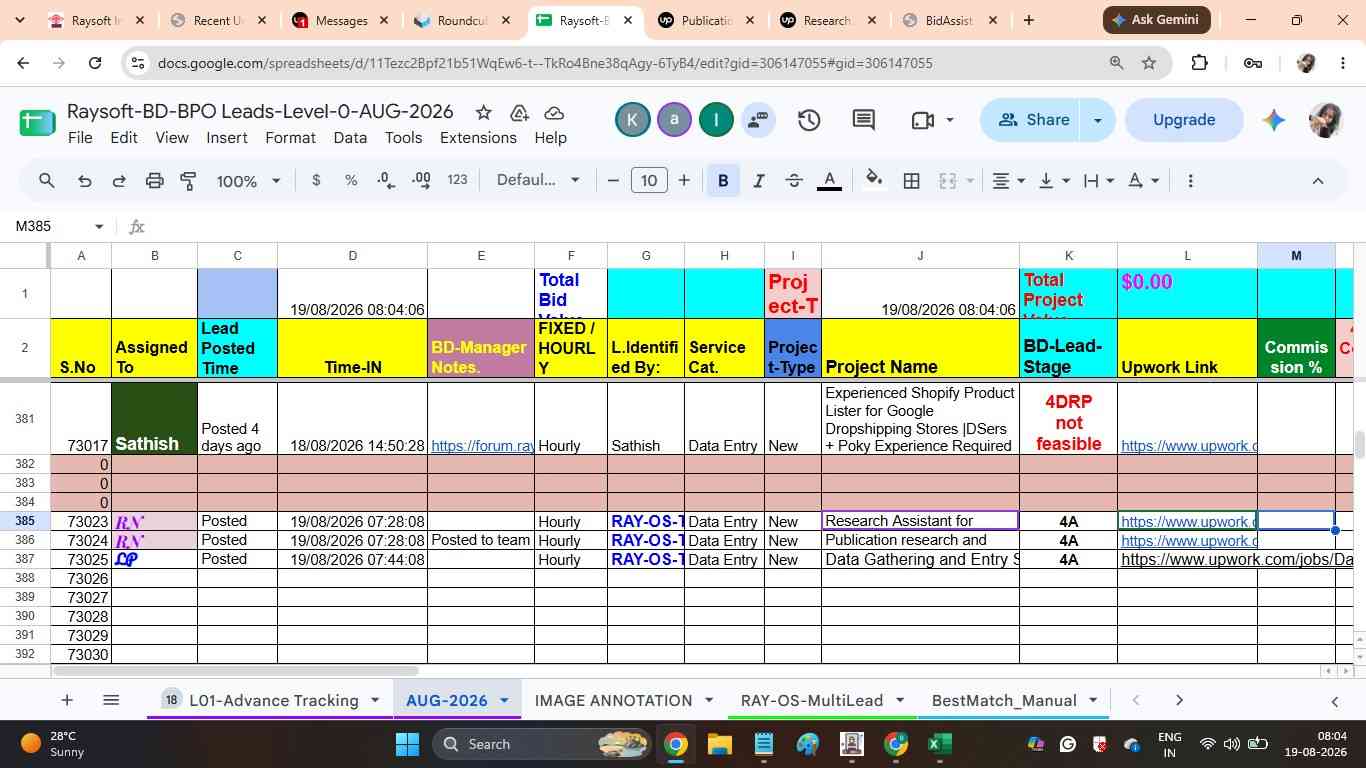
Task: Open the Extensions menu
Action: pyautogui.click(x=478, y=138)
